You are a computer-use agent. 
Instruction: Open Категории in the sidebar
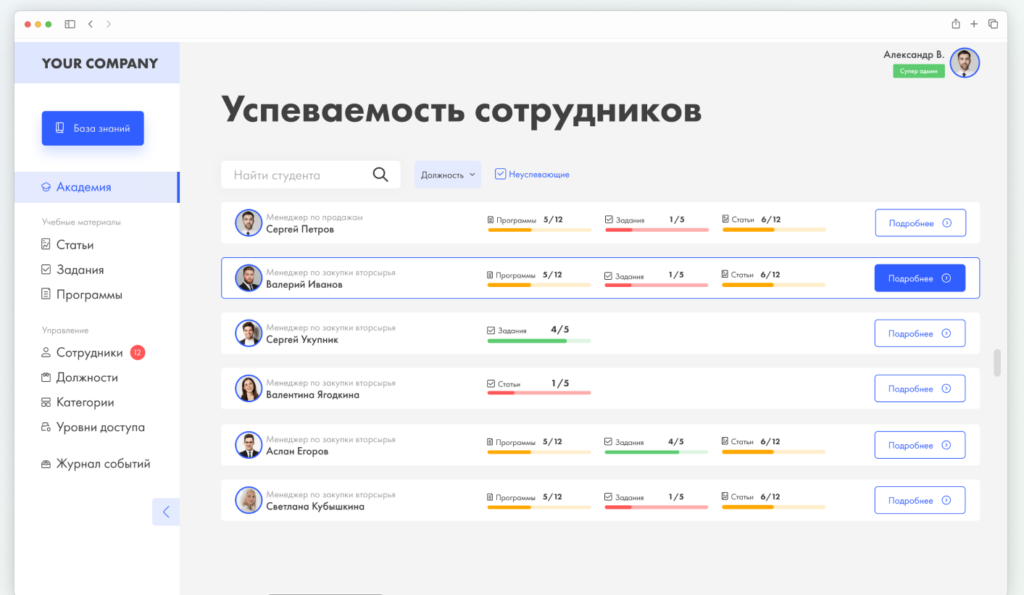(78, 402)
